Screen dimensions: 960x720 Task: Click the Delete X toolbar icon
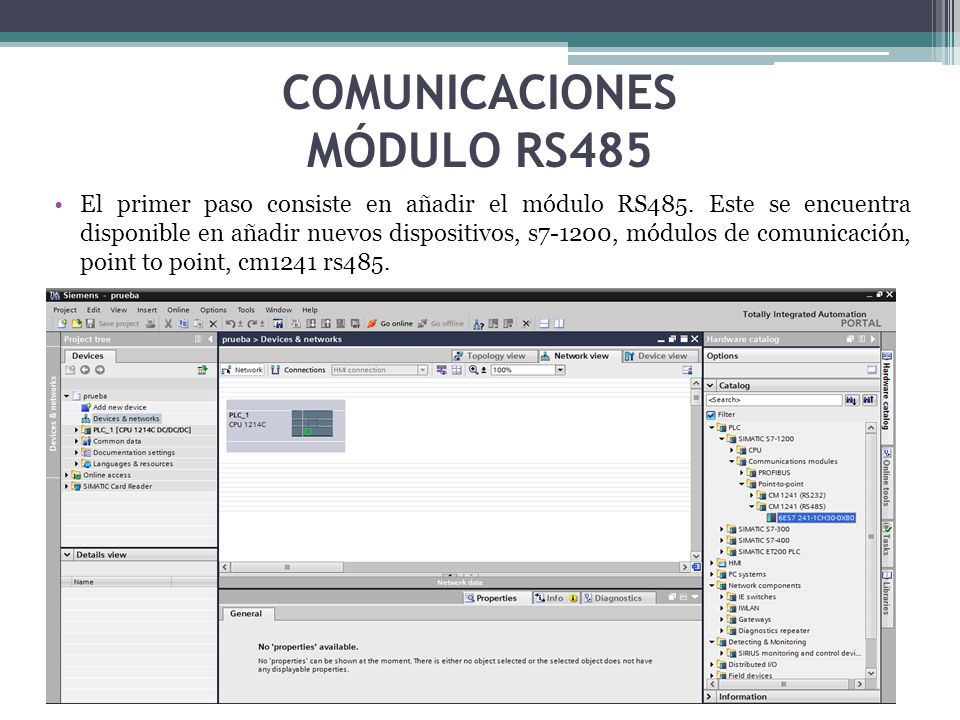pos(213,324)
